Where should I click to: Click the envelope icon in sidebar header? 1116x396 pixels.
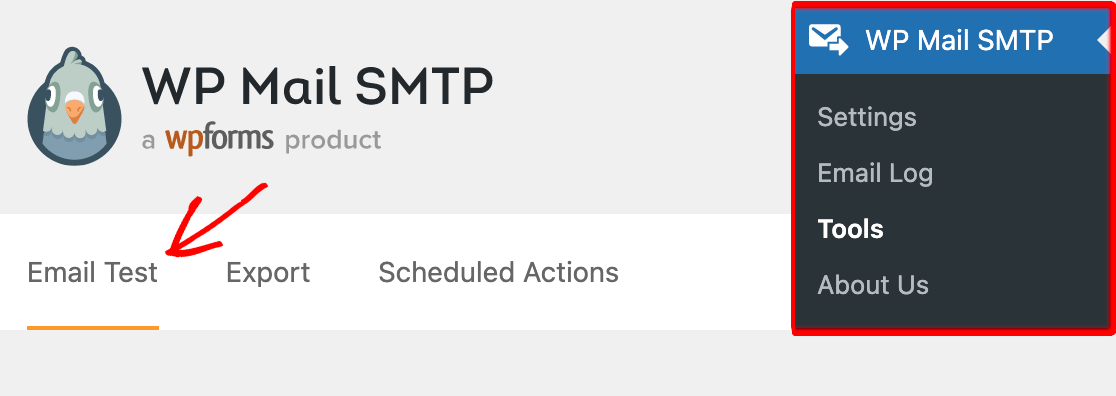coord(828,40)
